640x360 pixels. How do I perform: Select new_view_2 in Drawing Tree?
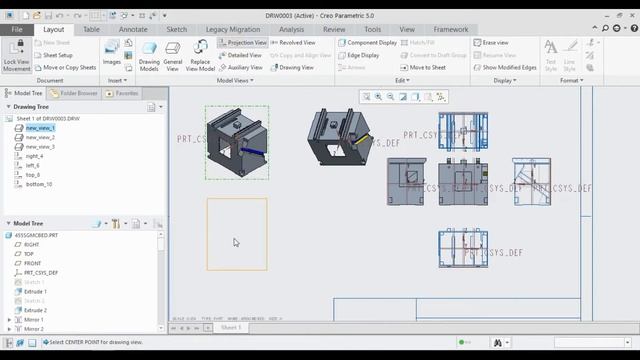point(40,137)
